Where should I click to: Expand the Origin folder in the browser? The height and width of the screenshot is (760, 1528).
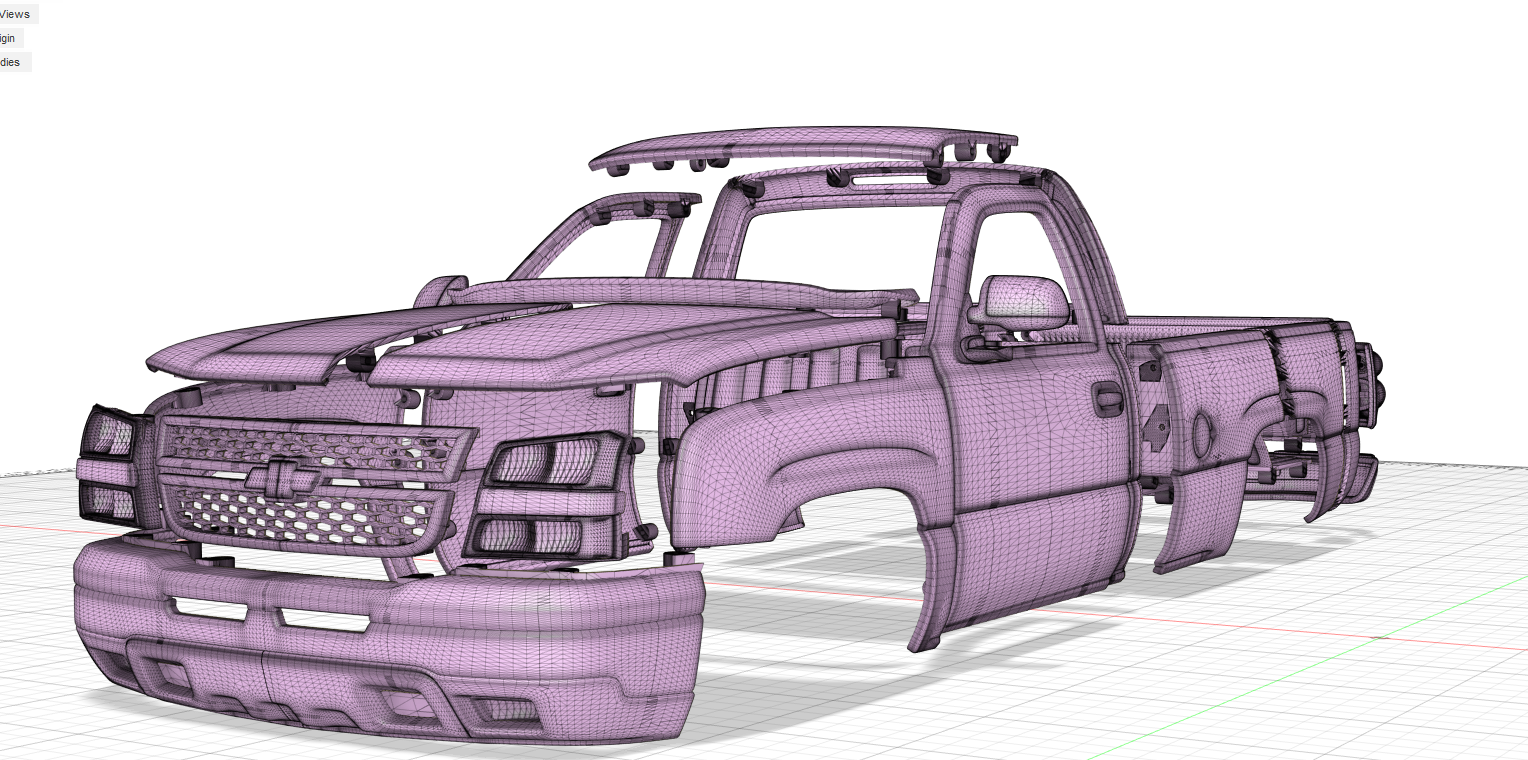[x=4, y=38]
